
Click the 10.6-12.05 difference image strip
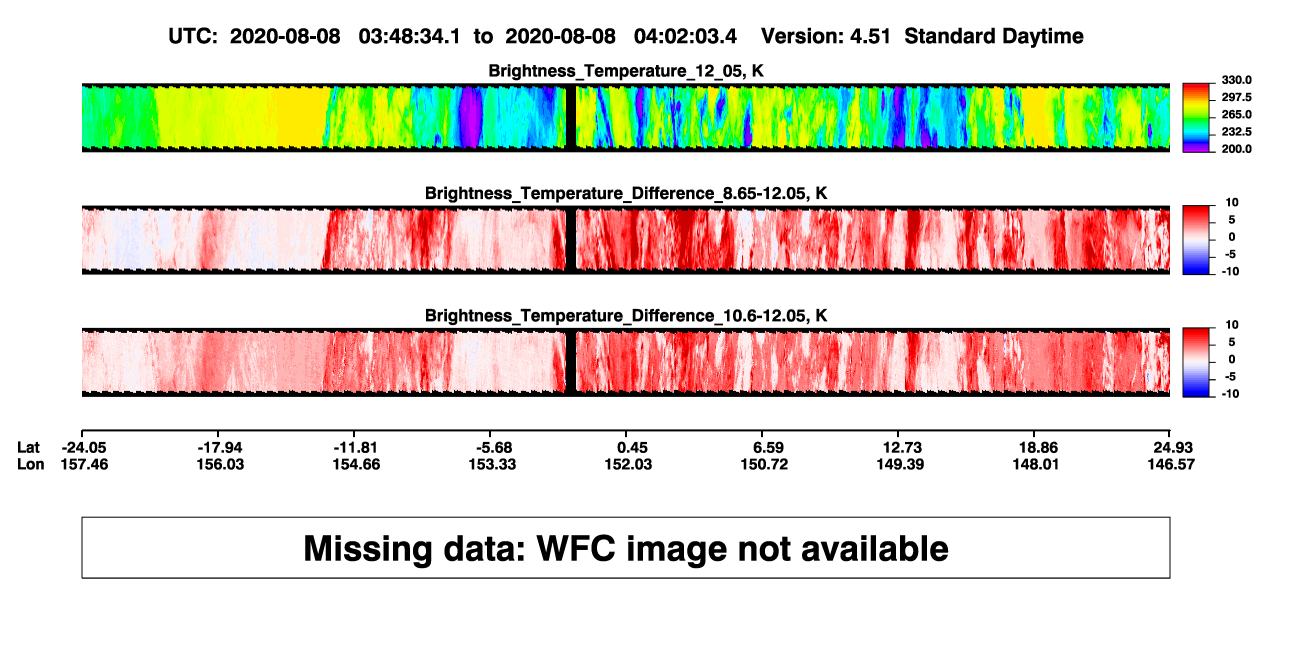coord(626,361)
